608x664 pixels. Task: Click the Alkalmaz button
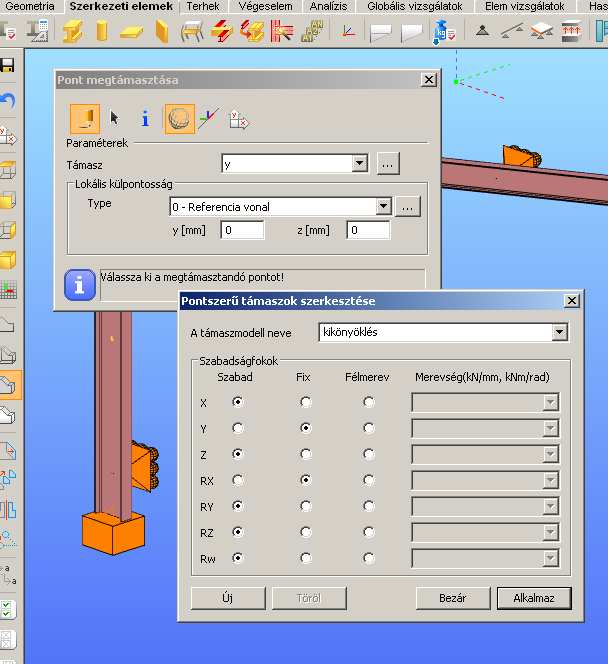click(534, 598)
